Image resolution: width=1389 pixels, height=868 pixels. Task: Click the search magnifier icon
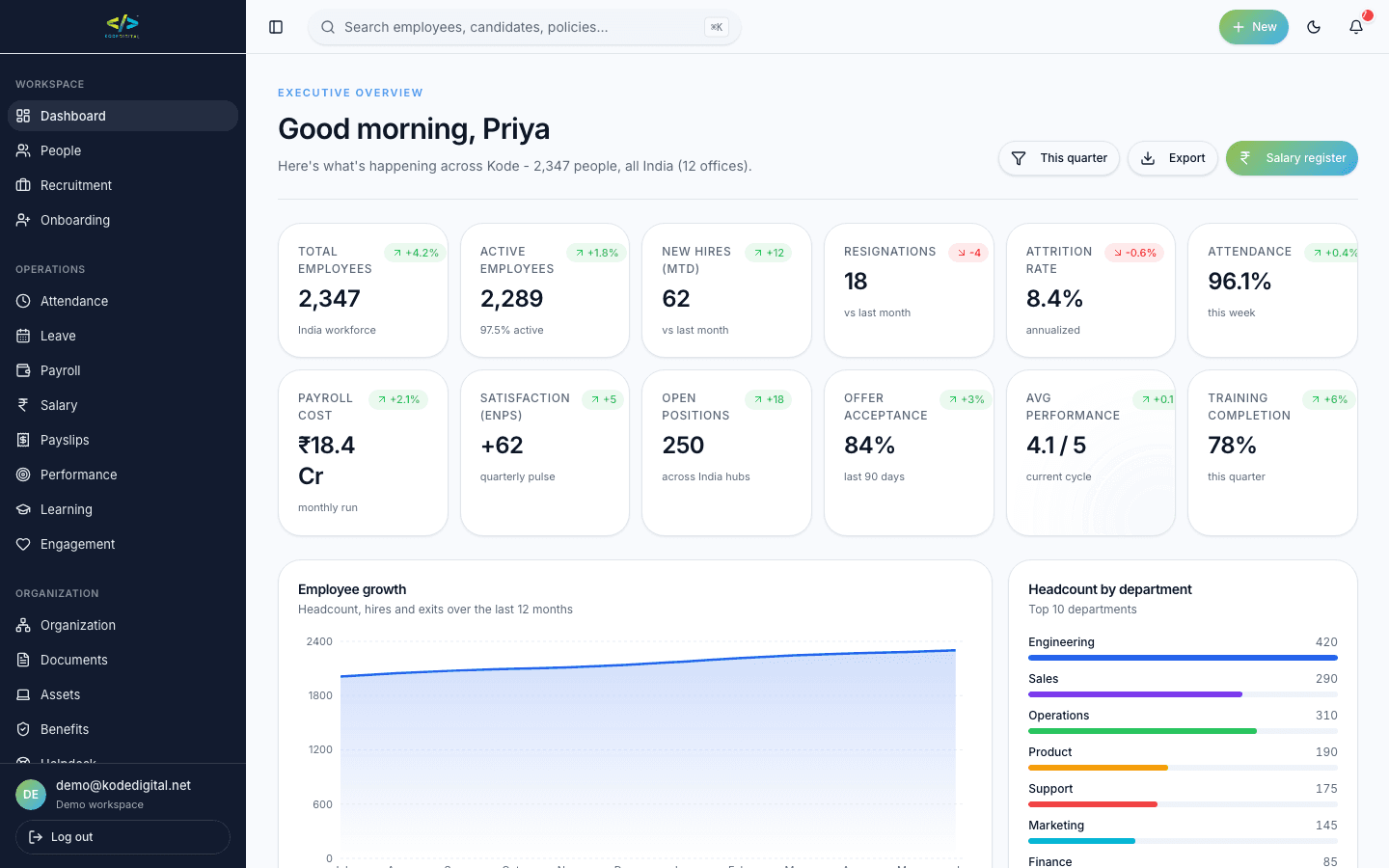[328, 27]
